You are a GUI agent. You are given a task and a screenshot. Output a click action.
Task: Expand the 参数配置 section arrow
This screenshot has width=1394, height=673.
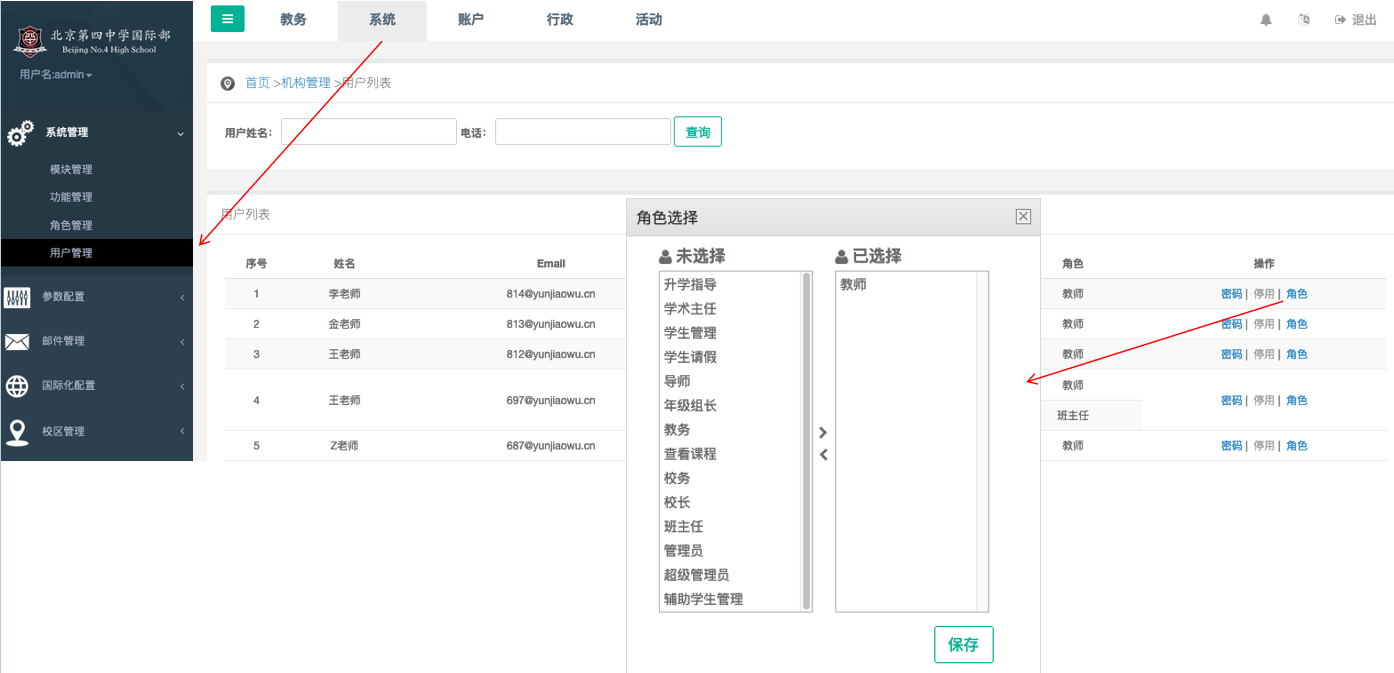[x=182, y=298]
